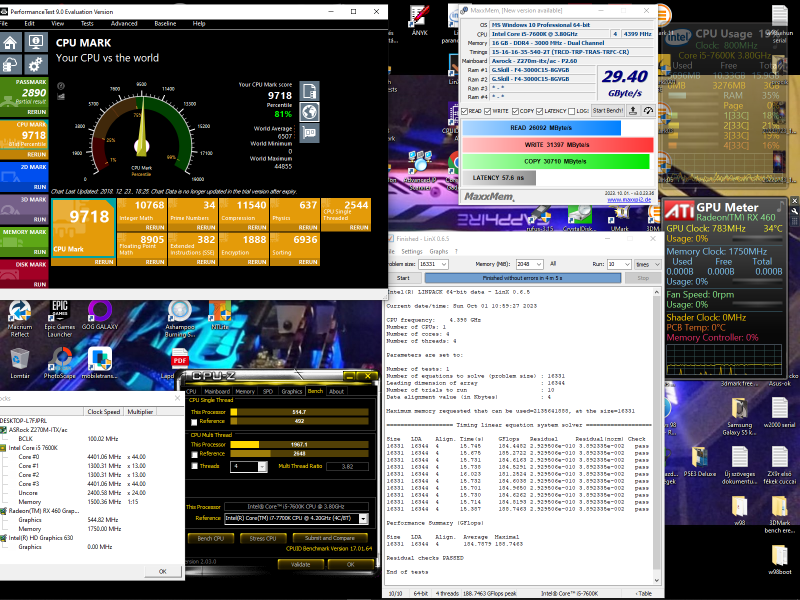The height and width of the screenshot is (600, 800).
Task: Click OK in the clocks window
Action: 162,571
